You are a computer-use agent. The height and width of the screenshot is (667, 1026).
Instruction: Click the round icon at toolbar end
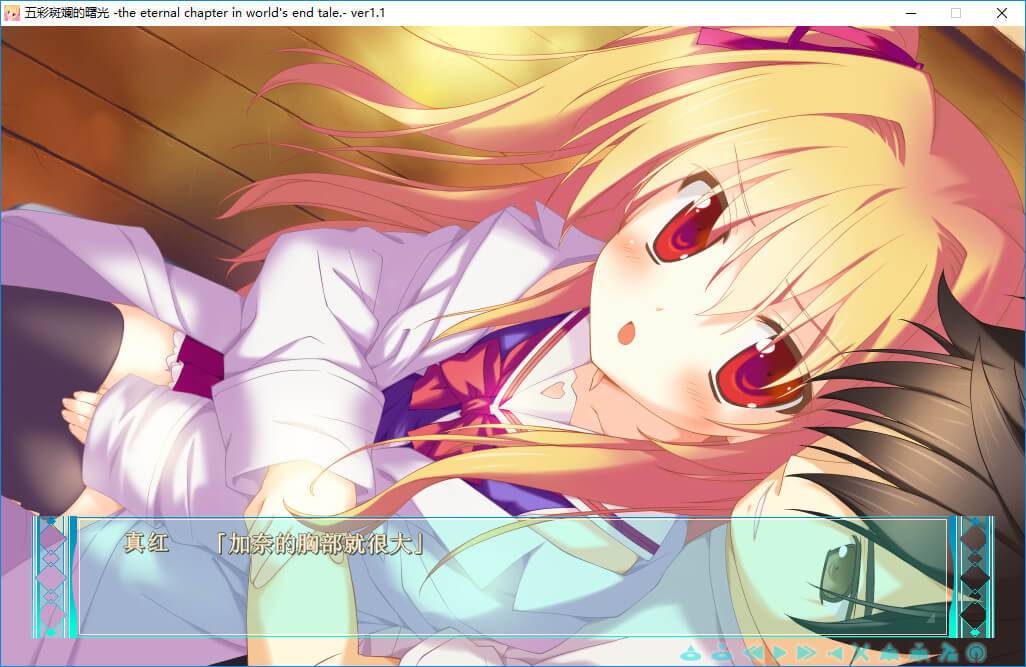click(x=975, y=654)
